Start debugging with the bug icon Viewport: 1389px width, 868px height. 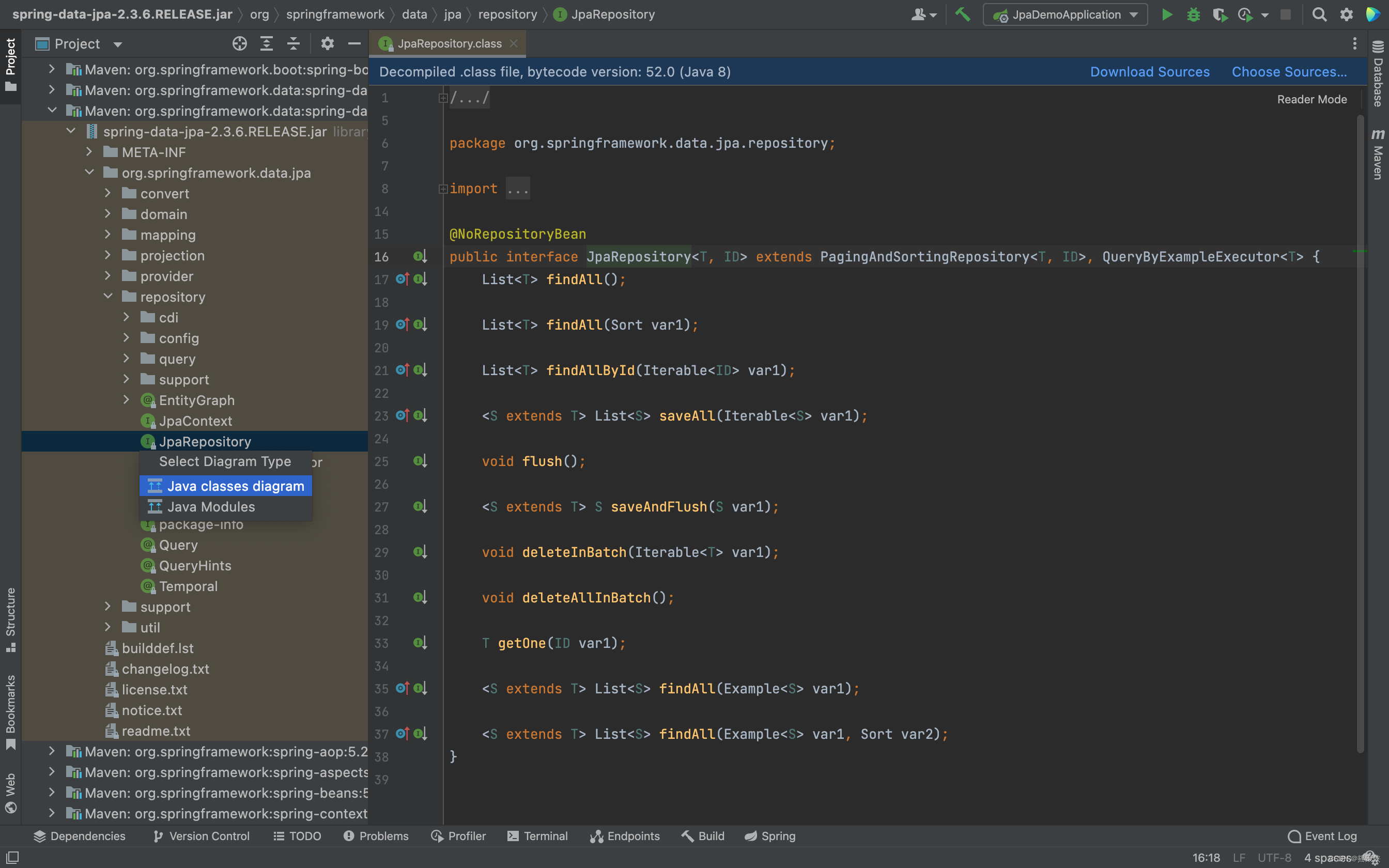pyautogui.click(x=1193, y=14)
